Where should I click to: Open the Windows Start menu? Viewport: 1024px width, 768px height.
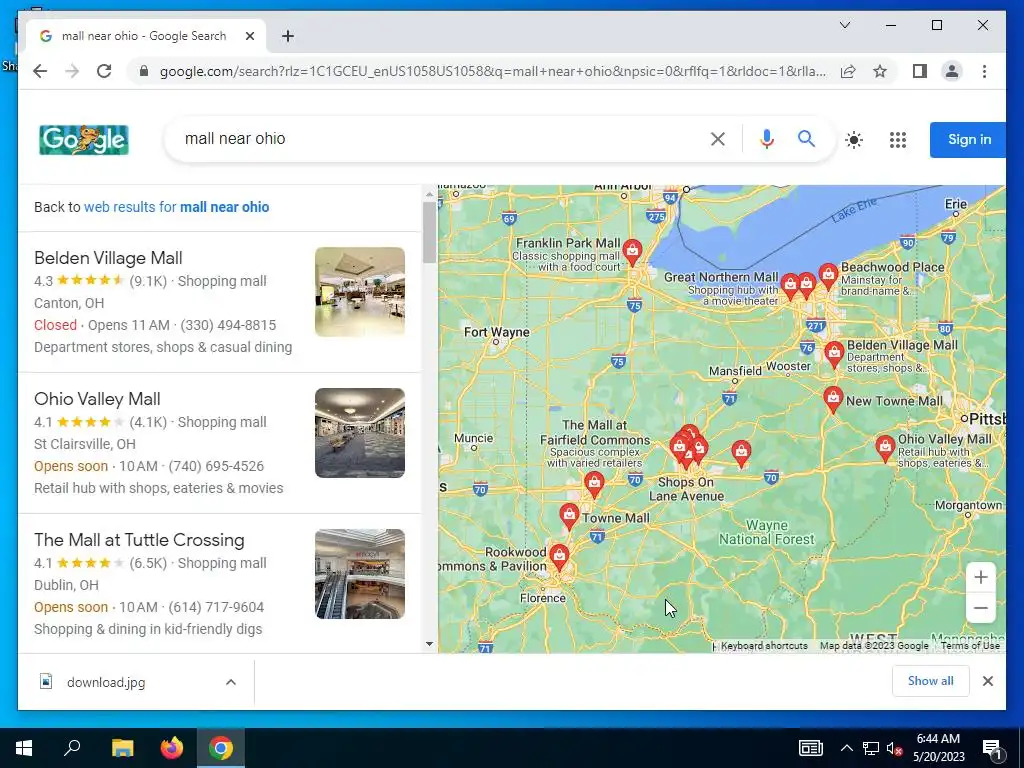(24, 748)
